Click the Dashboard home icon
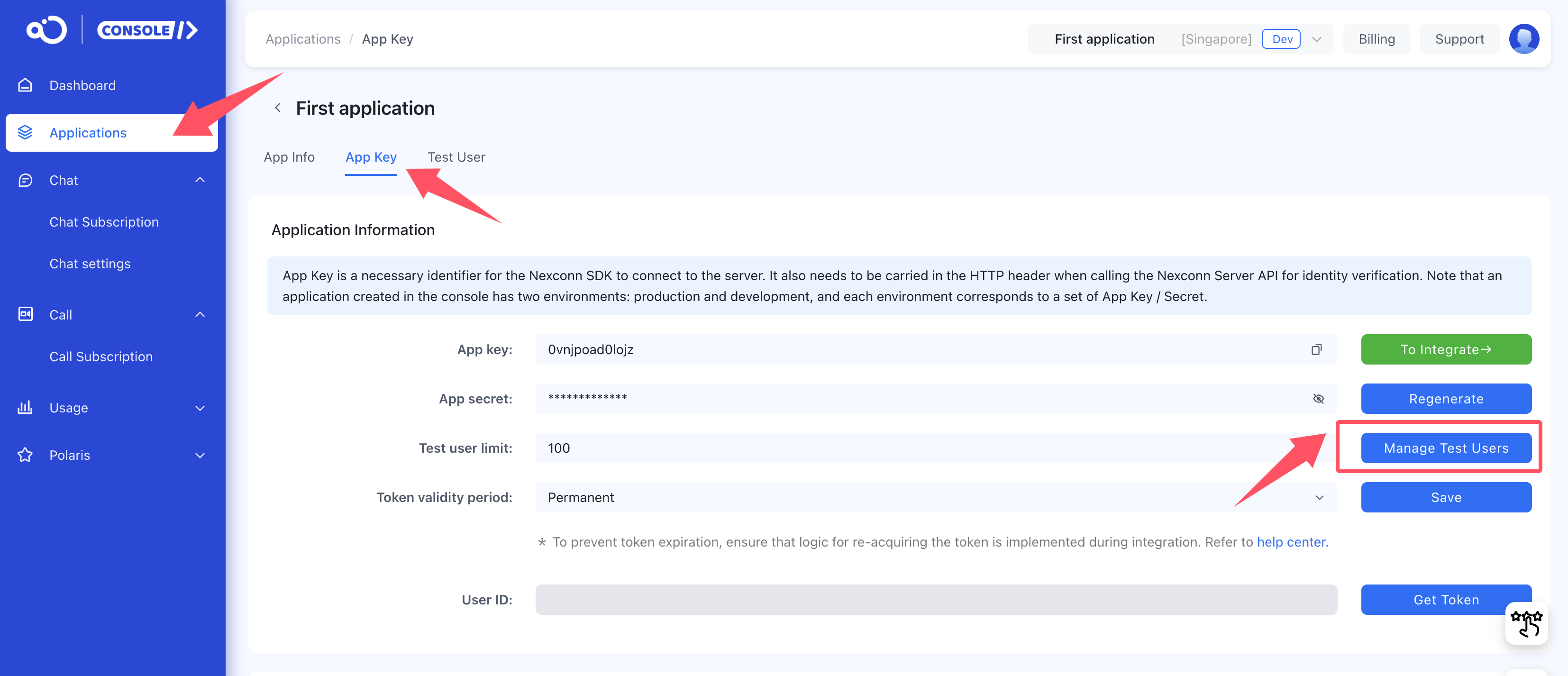 (x=25, y=85)
